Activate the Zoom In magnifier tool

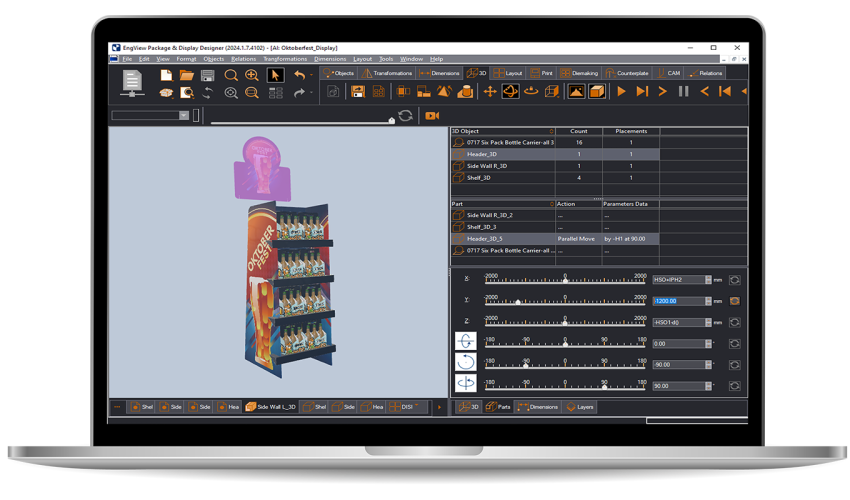coord(252,75)
